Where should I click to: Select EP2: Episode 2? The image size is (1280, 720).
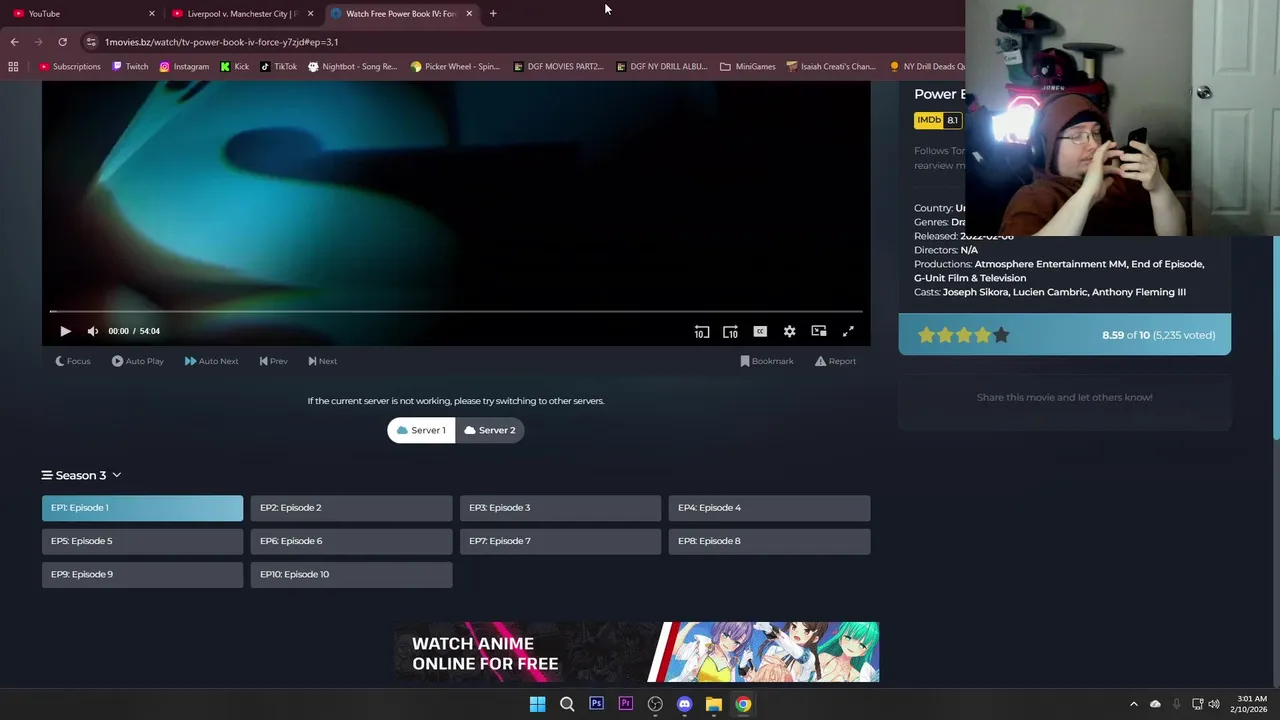point(351,508)
